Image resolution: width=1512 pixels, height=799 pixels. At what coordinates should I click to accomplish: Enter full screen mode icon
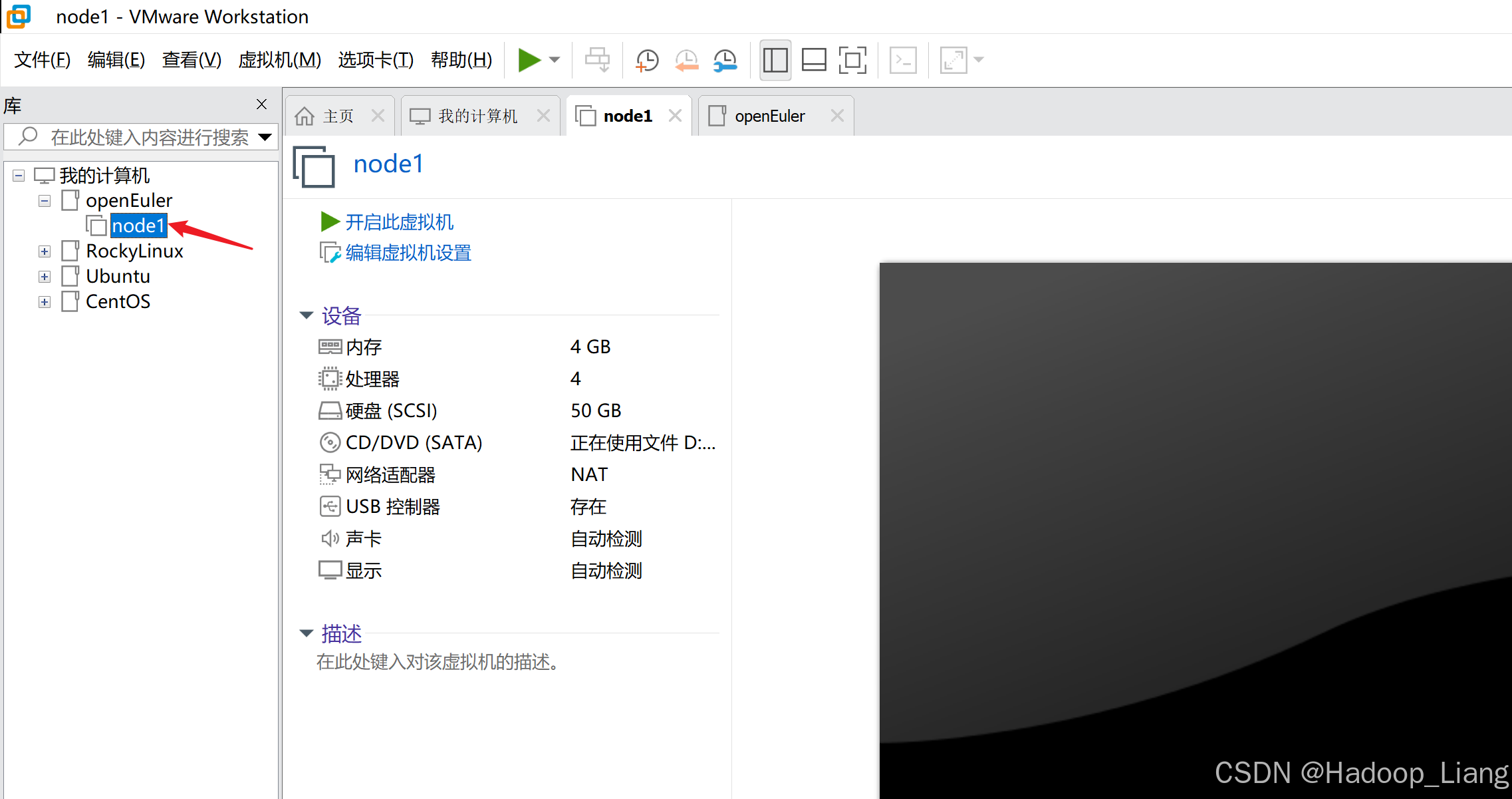pyautogui.click(x=852, y=60)
